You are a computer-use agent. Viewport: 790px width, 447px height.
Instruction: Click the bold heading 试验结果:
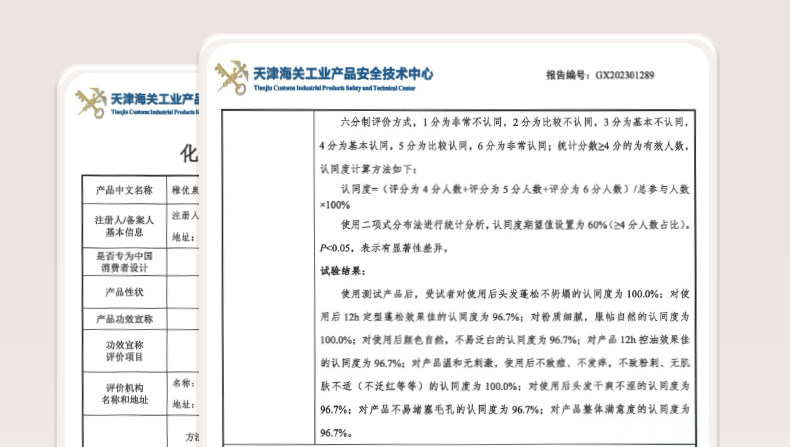pyautogui.click(x=343, y=271)
